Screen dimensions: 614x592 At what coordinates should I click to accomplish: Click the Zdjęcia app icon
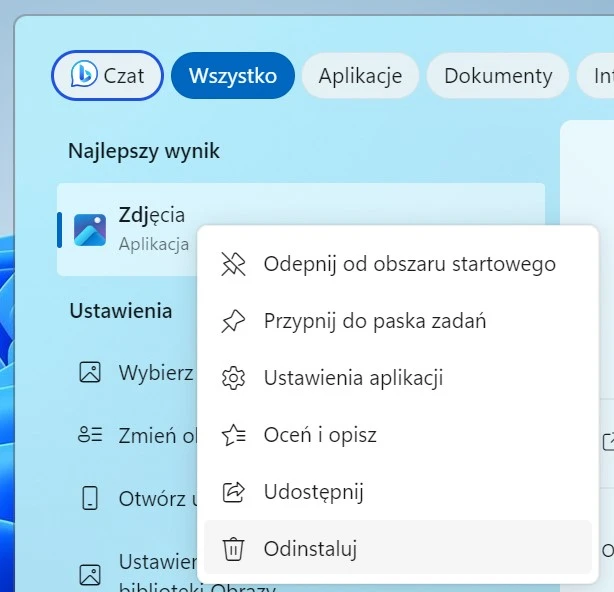[90, 229]
